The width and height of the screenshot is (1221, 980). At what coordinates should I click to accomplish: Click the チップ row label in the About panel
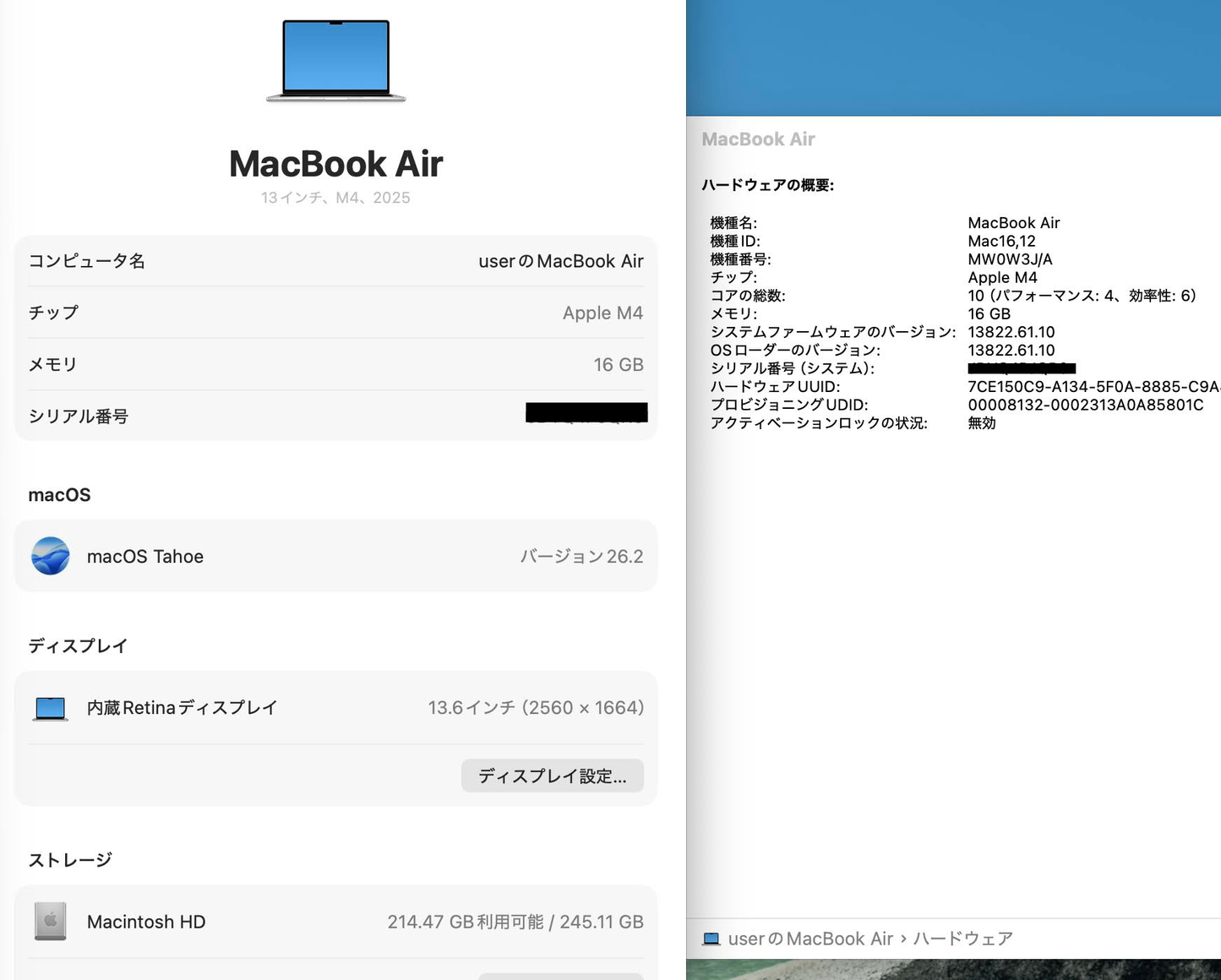click(53, 313)
